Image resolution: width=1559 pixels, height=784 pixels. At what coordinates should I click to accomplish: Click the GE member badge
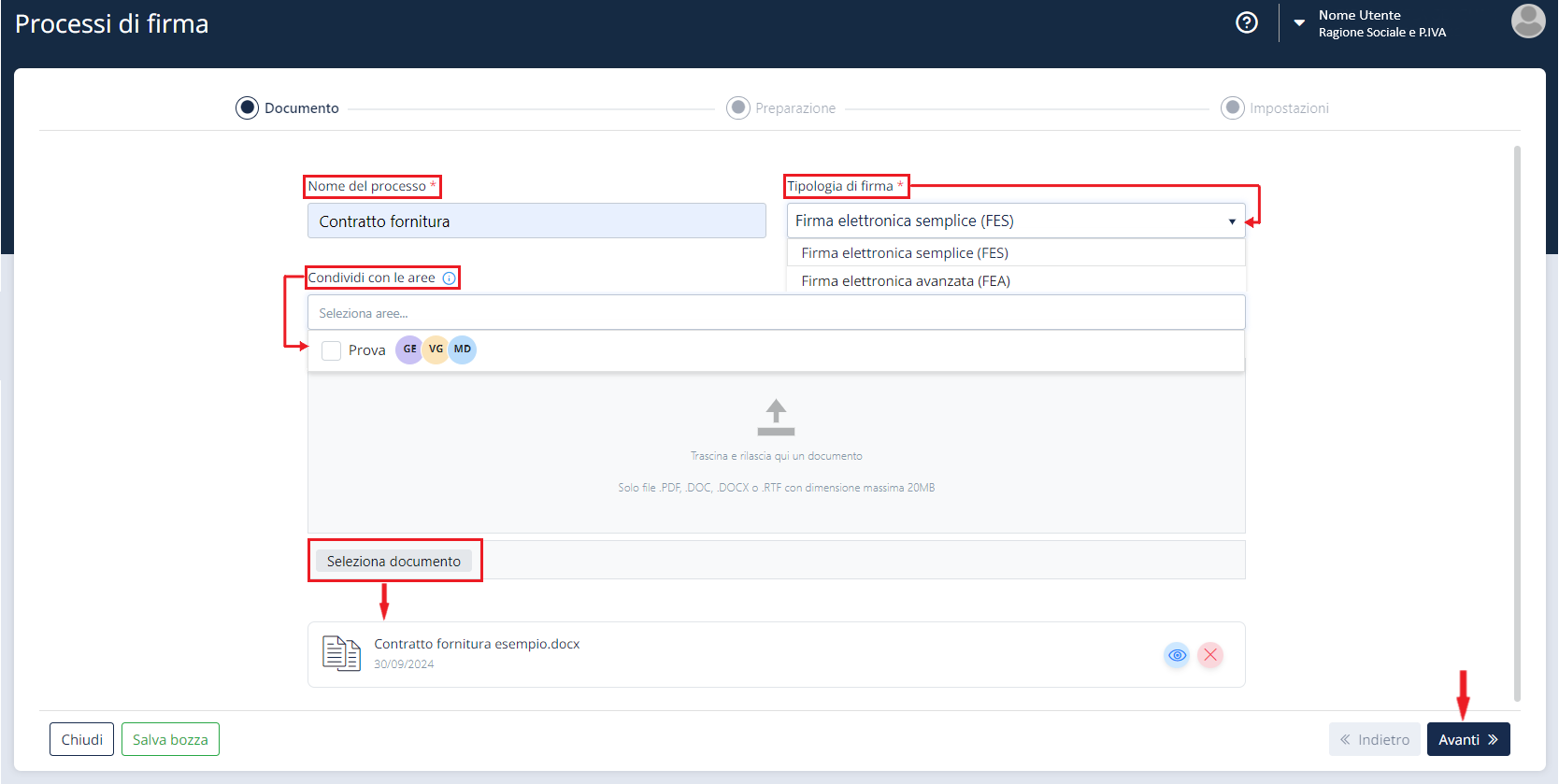[409, 349]
